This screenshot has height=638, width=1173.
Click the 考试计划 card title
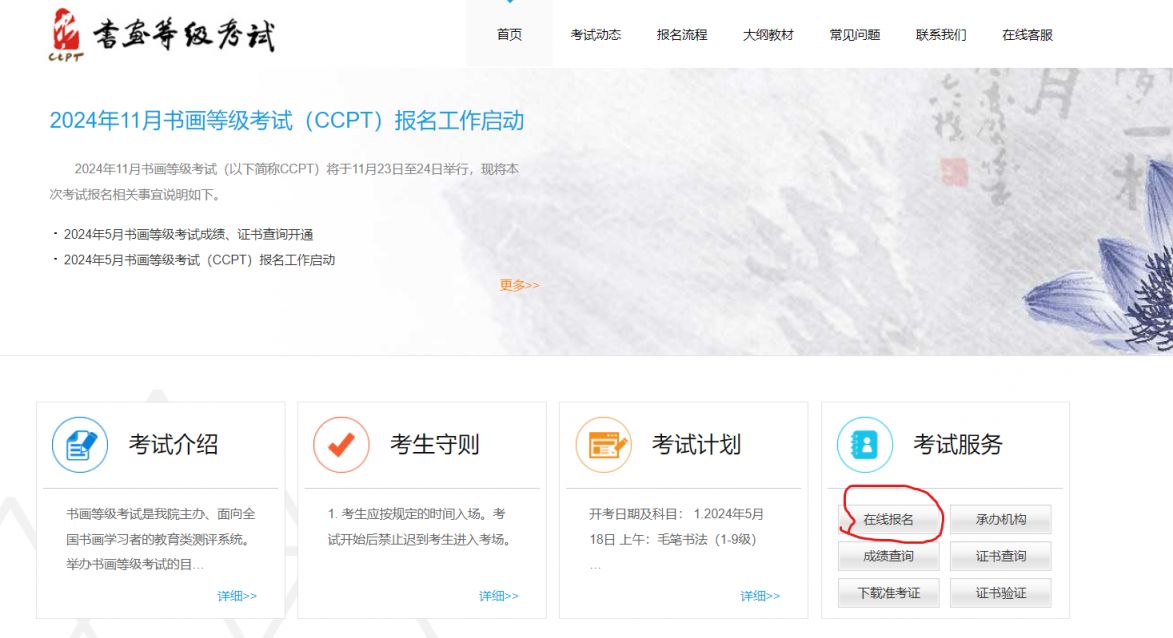(696, 444)
